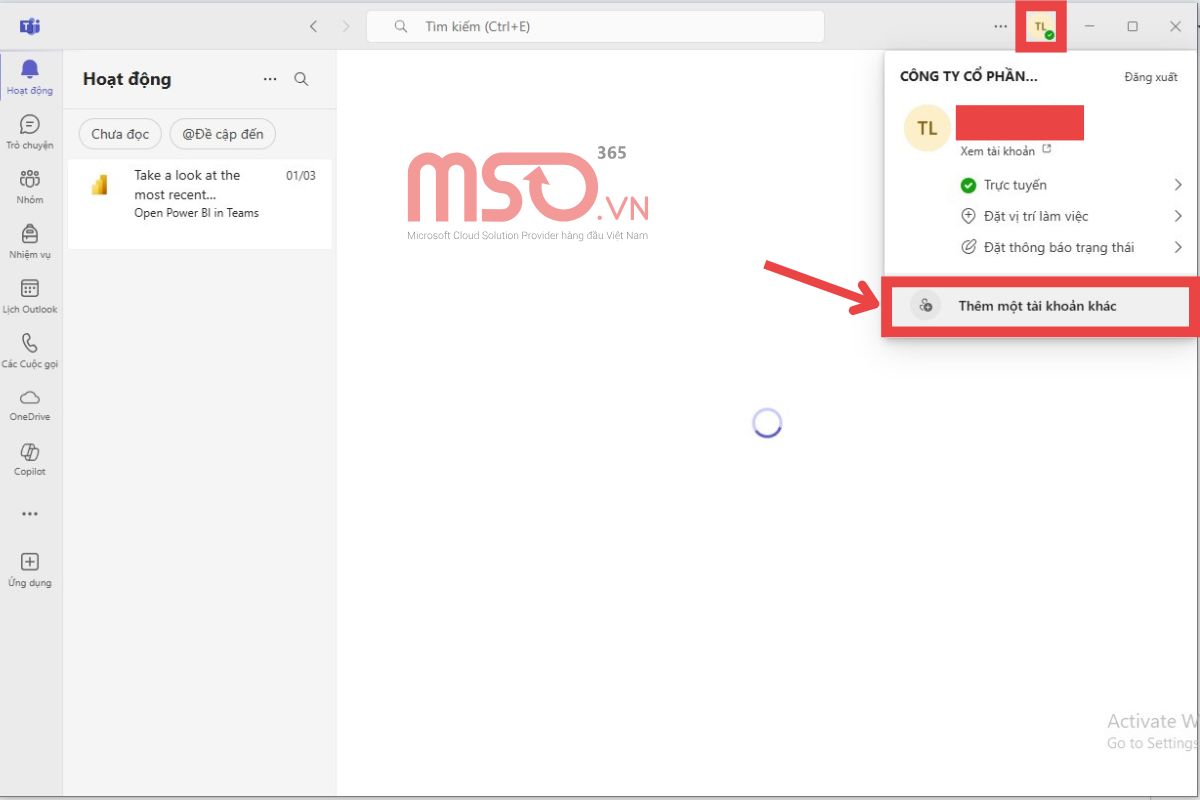Click the work location pin icon
Image resolution: width=1200 pixels, height=800 pixels.
[968, 216]
